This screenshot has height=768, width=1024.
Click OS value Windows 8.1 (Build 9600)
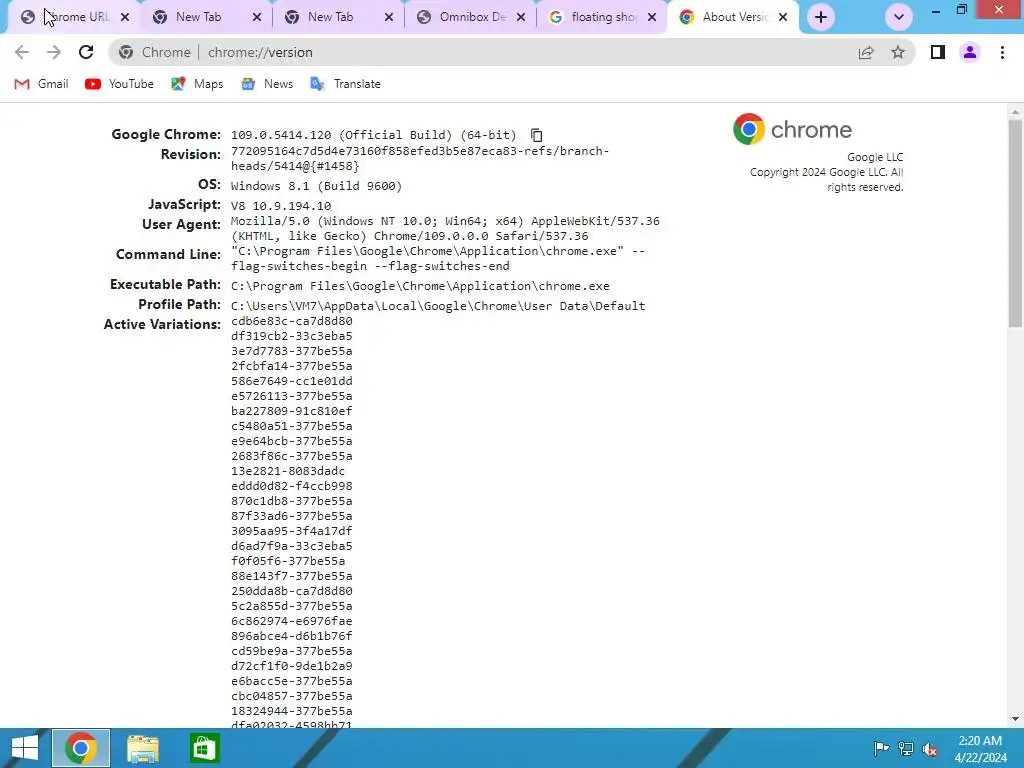coord(316,186)
